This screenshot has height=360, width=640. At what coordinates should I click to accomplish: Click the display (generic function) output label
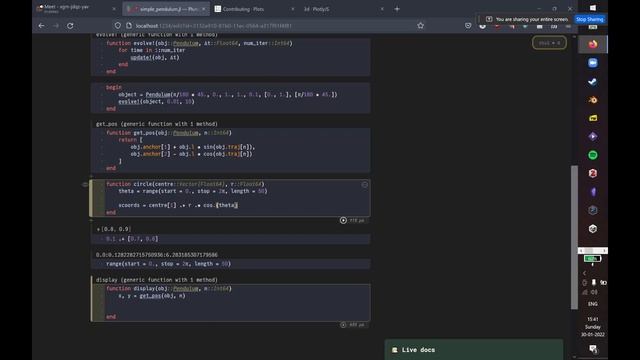[x=157, y=280]
